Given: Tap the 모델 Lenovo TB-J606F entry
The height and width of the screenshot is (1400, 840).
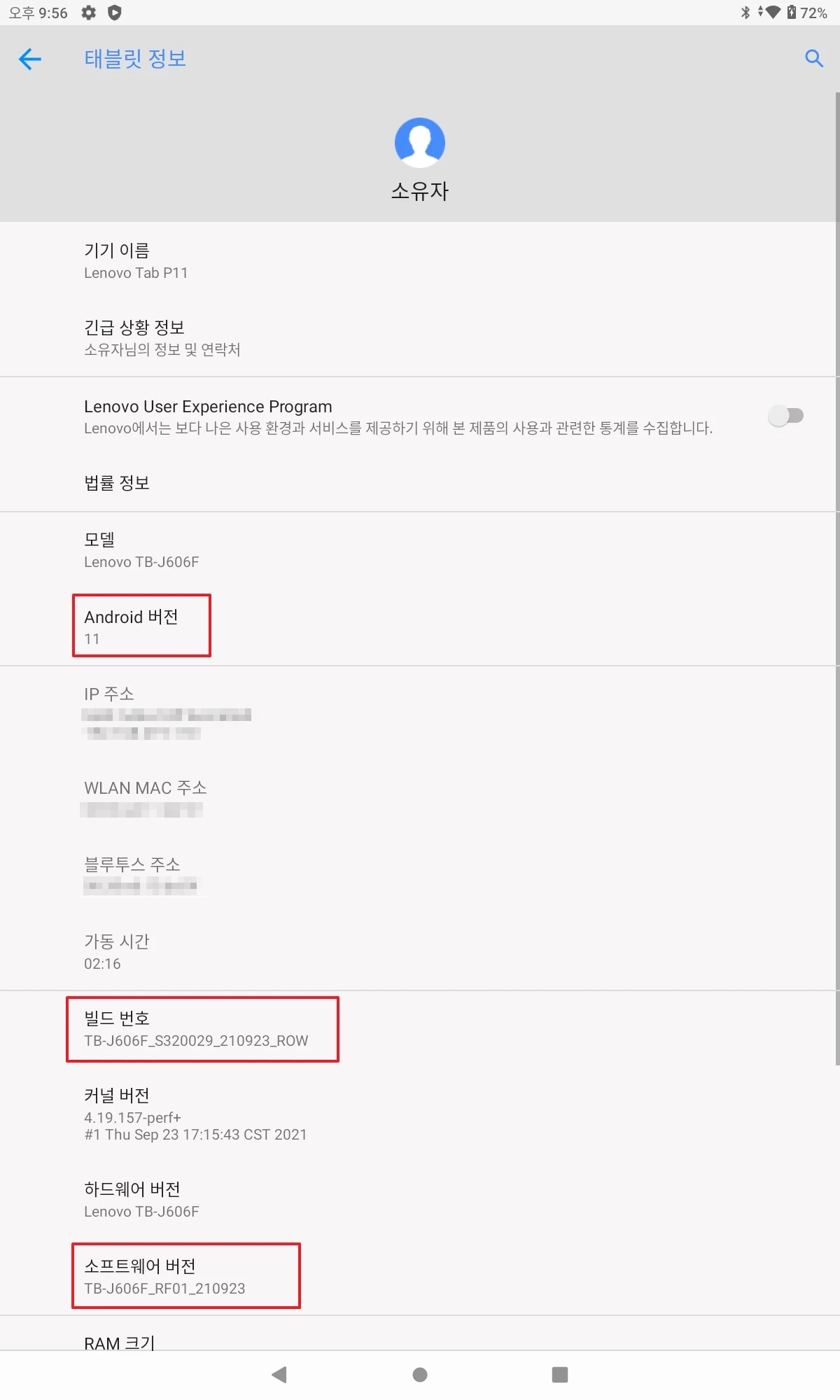Looking at the screenshot, I should click(x=420, y=550).
